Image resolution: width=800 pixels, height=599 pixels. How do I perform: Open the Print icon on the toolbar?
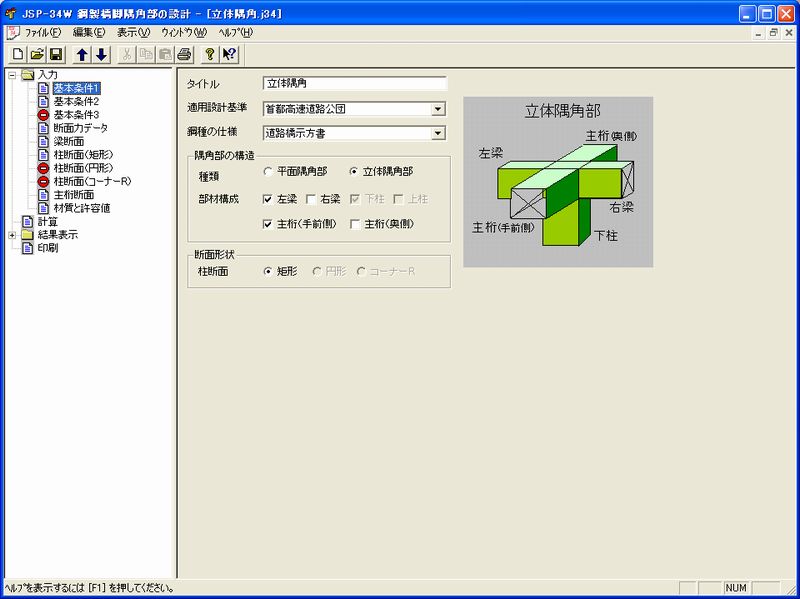tap(184, 57)
